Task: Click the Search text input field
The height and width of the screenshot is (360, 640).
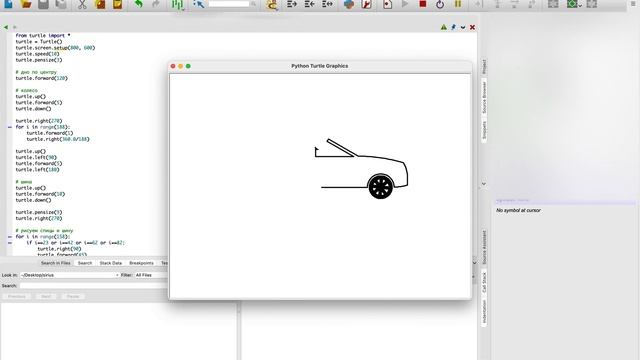Action: click(x=94, y=286)
